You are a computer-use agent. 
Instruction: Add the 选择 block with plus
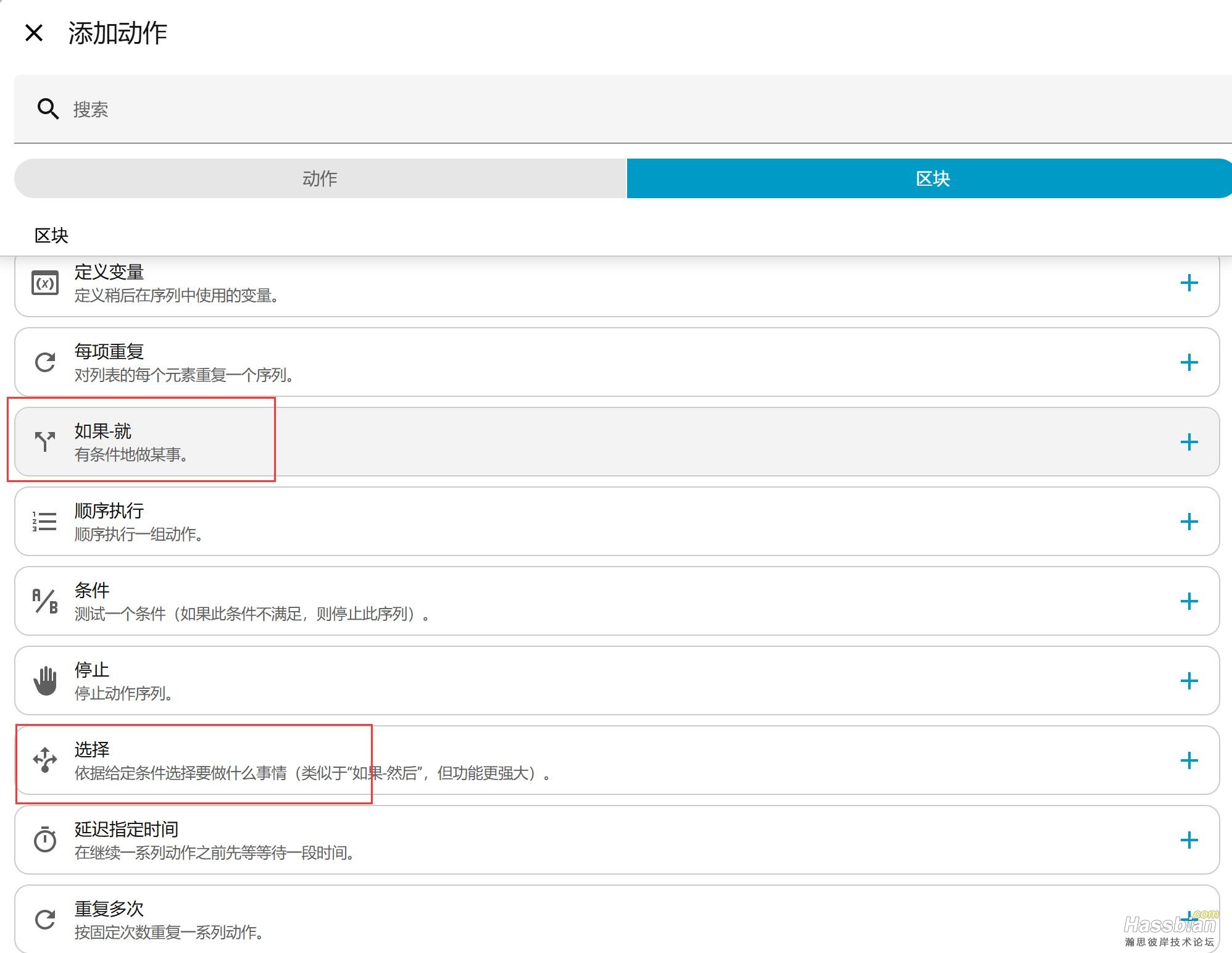pyautogui.click(x=1189, y=760)
